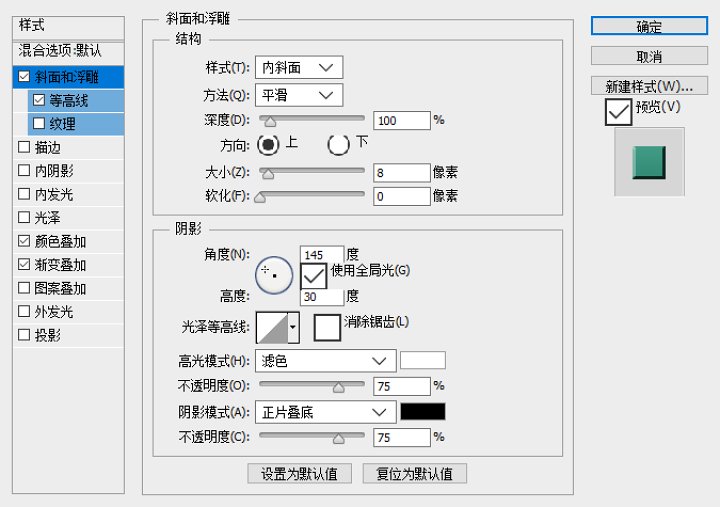Expand the 阴影模式 blend mode dropdown
The height and width of the screenshot is (507, 720).
point(325,412)
